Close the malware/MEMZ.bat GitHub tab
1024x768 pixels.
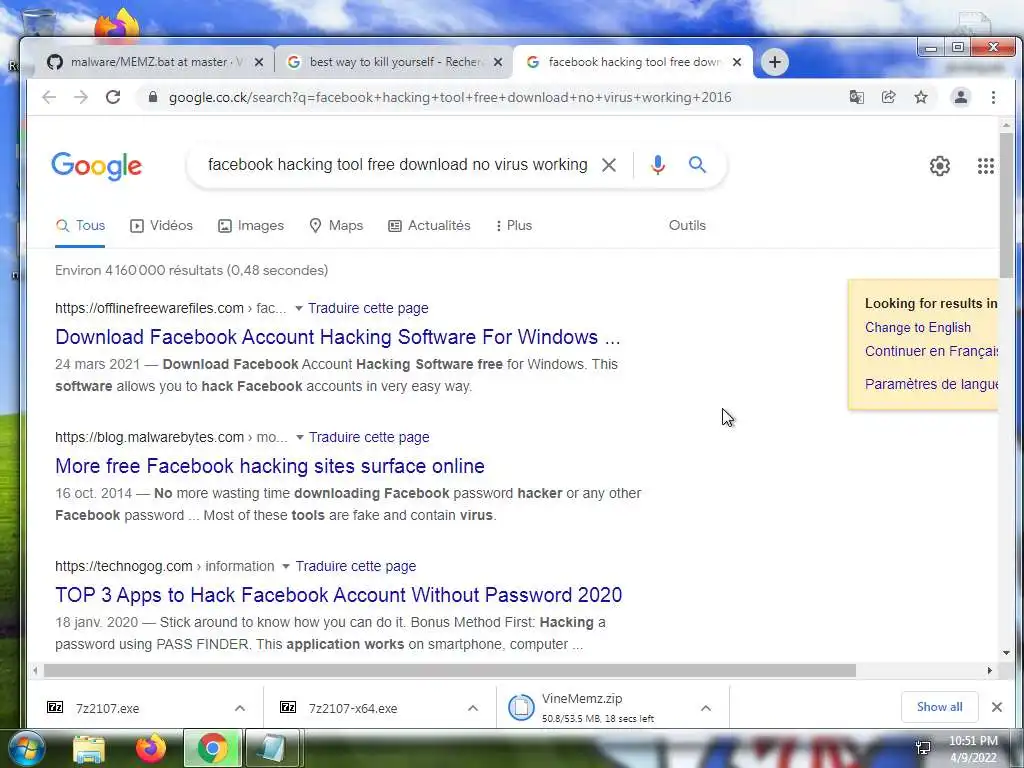pos(259,62)
